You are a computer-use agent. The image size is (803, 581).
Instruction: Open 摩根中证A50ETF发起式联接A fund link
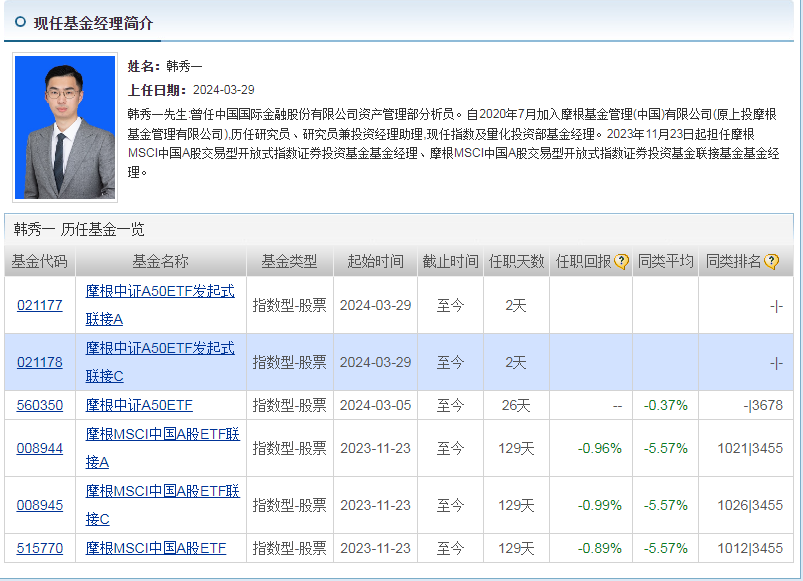coord(160,305)
